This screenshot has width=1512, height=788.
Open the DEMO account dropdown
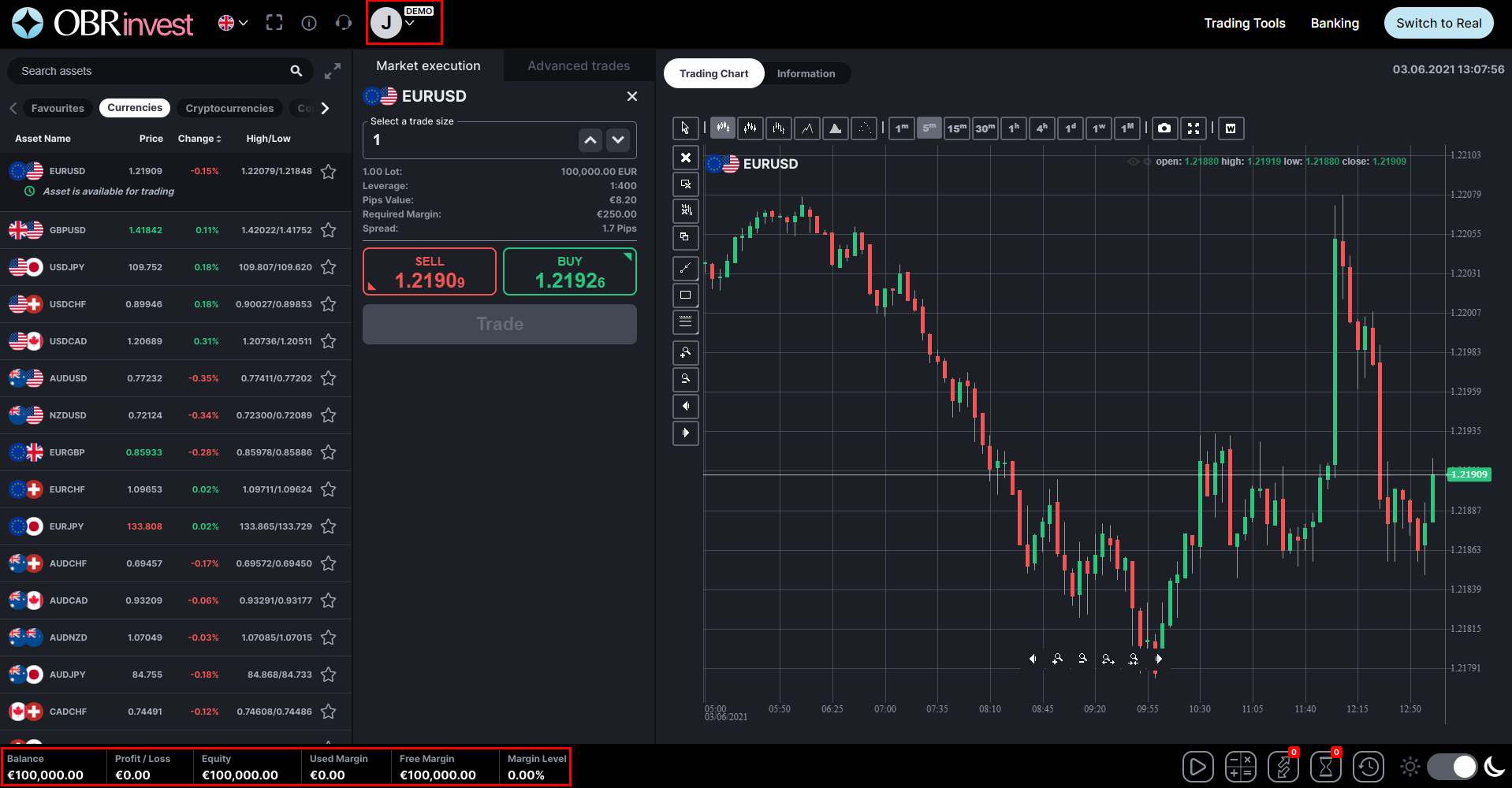(403, 23)
